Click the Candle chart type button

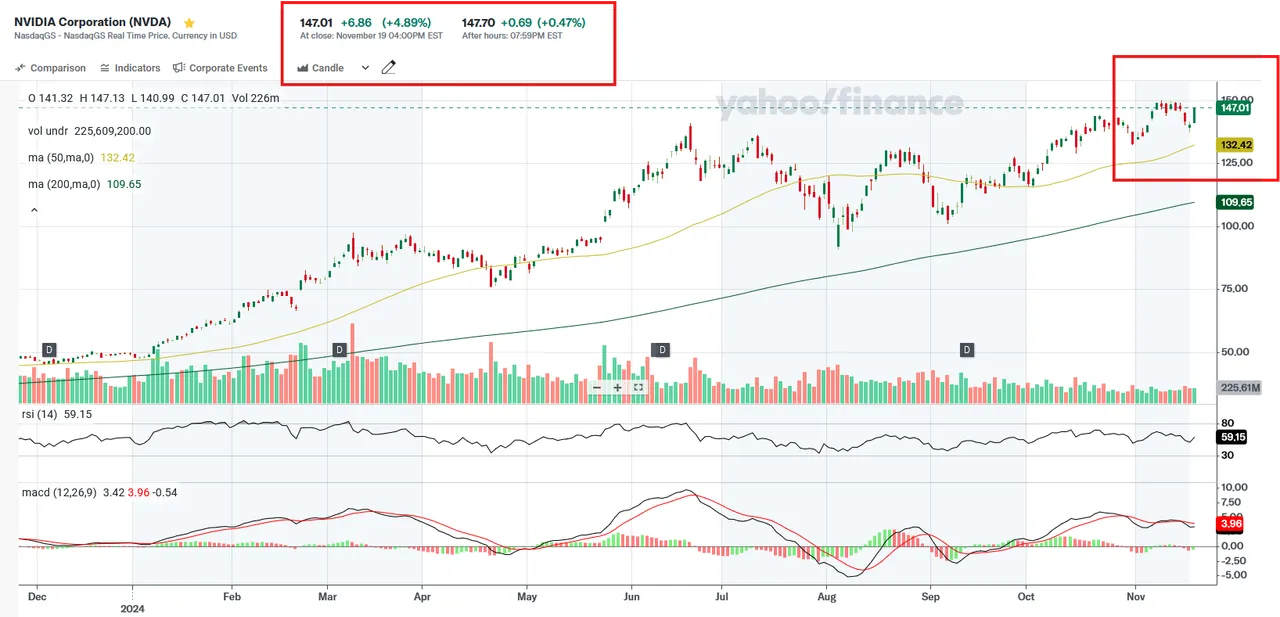coord(321,68)
